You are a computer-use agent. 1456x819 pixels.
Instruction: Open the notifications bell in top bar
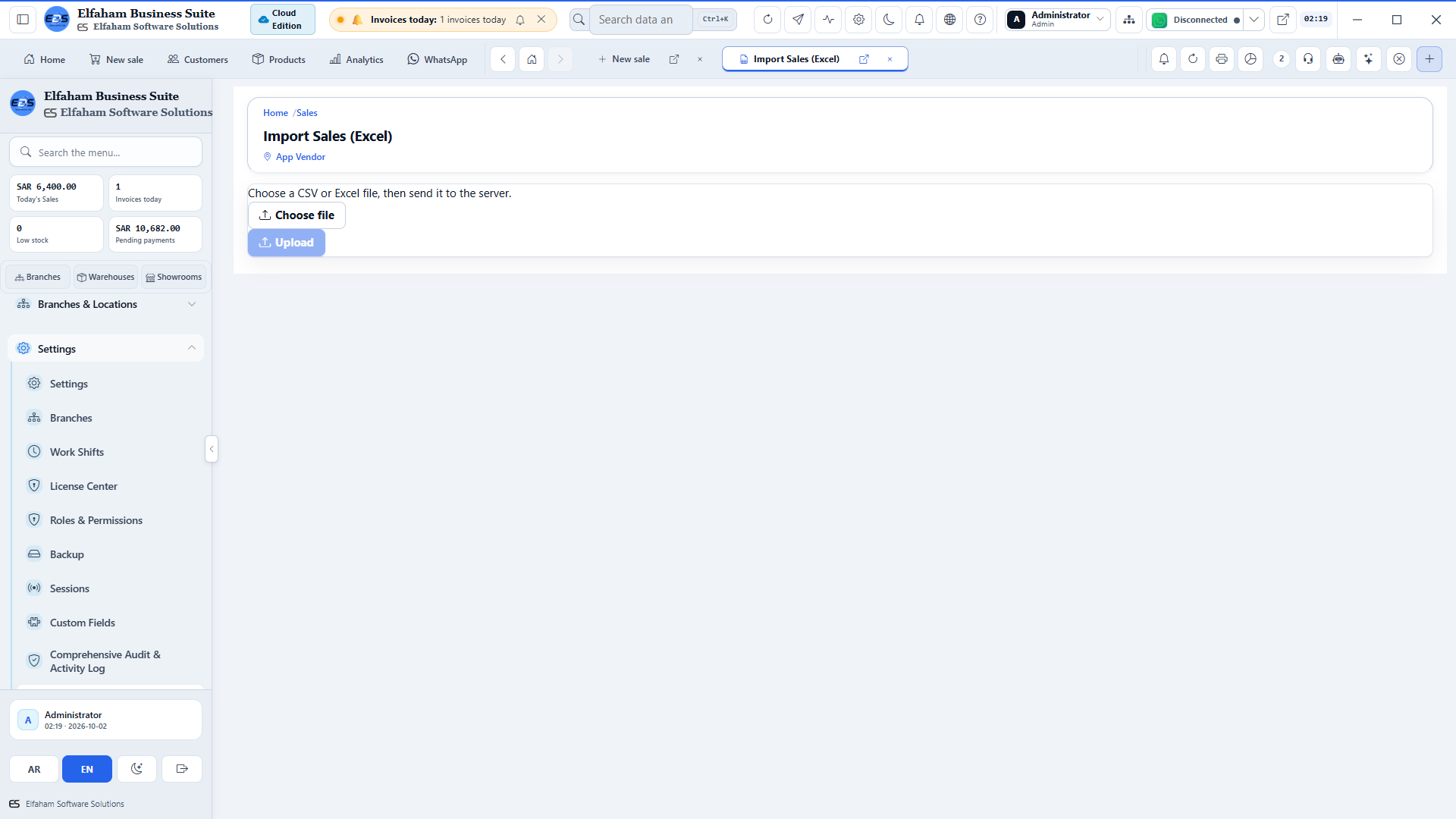tap(919, 20)
